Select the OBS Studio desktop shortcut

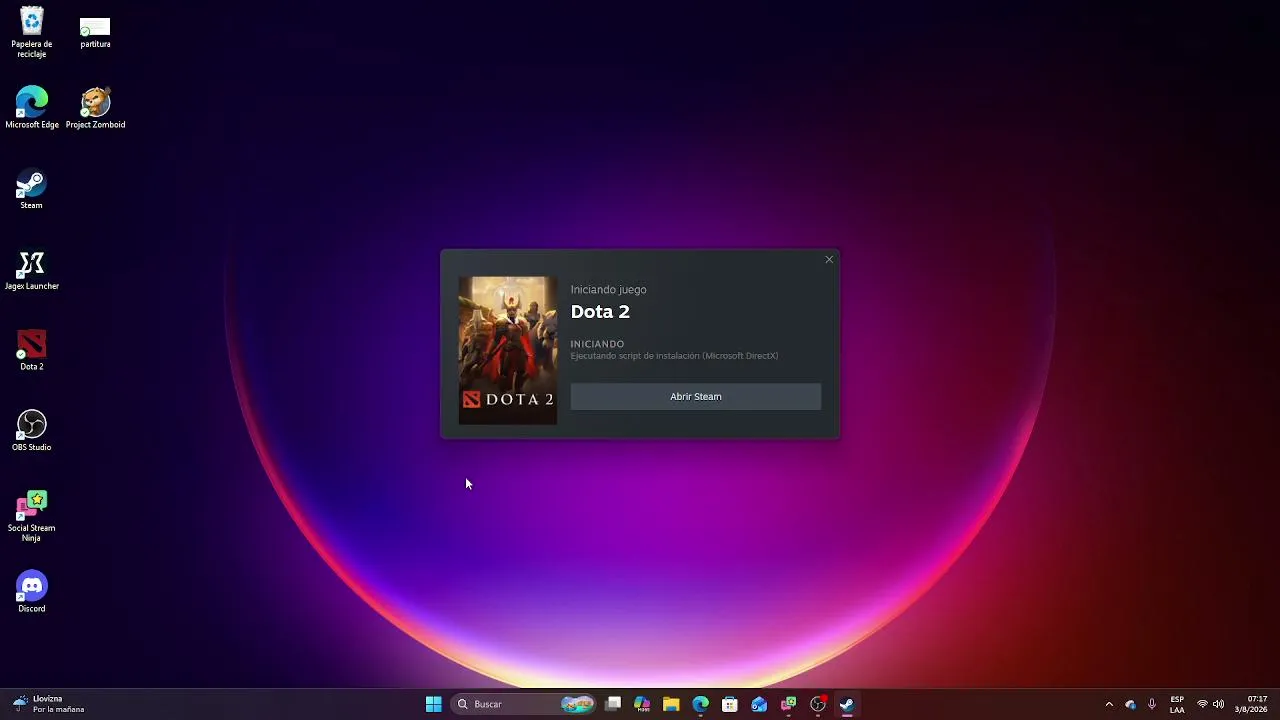coord(31,431)
